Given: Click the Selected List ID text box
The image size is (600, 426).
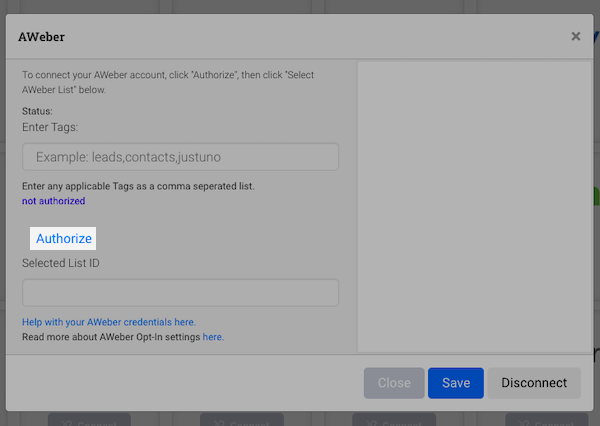Looking at the screenshot, I should coord(180,292).
